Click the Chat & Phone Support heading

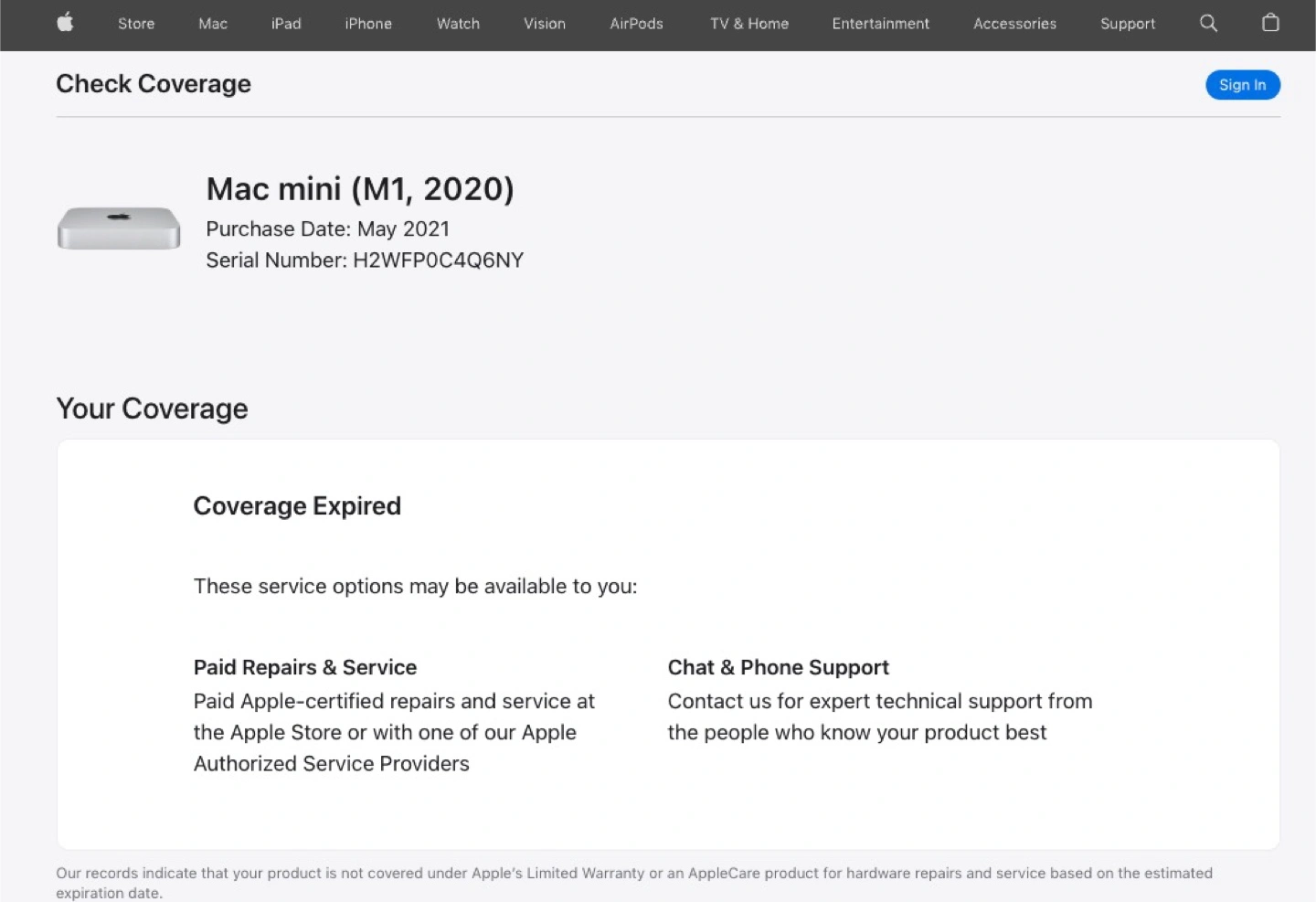779,668
